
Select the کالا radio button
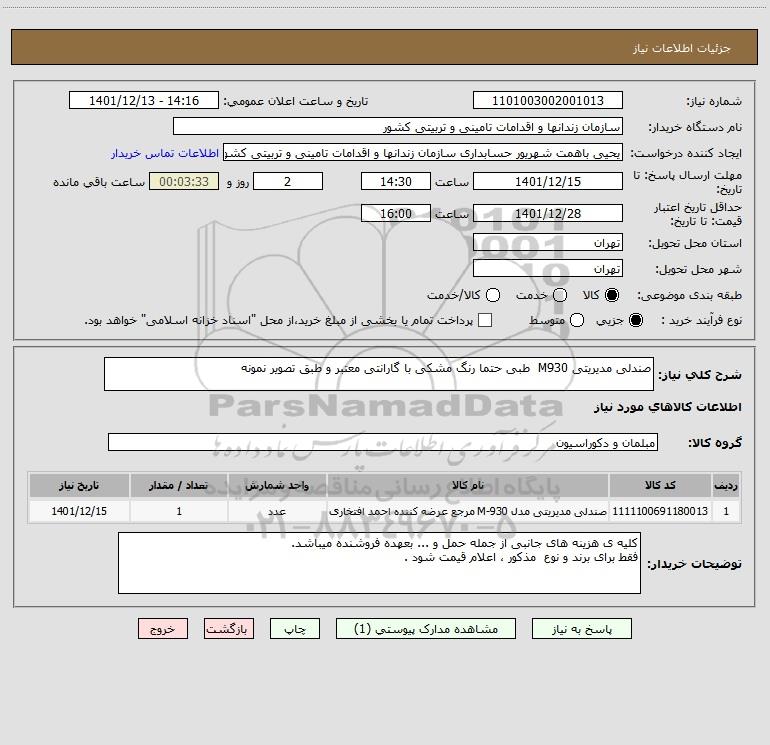[x=612, y=295]
